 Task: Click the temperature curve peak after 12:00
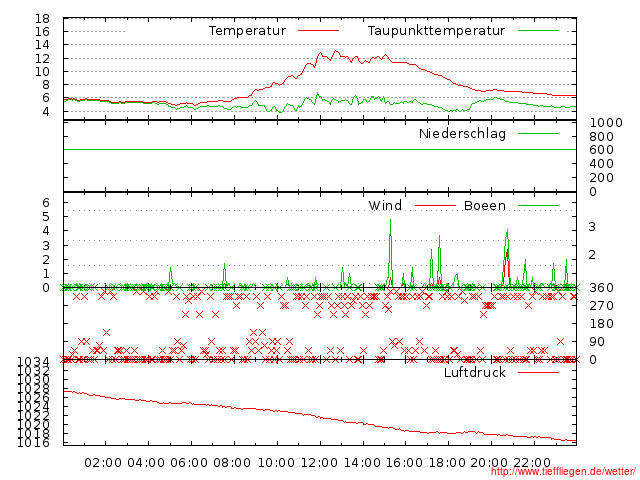(336, 51)
